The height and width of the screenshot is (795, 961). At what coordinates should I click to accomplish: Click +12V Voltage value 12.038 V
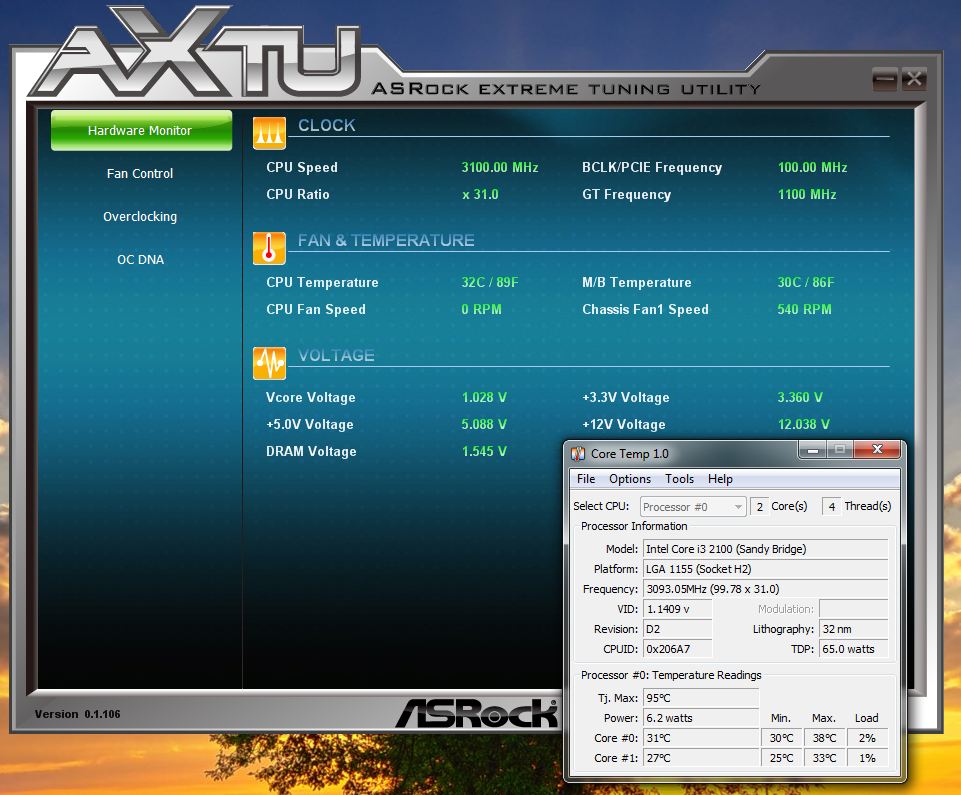pyautogui.click(x=803, y=425)
